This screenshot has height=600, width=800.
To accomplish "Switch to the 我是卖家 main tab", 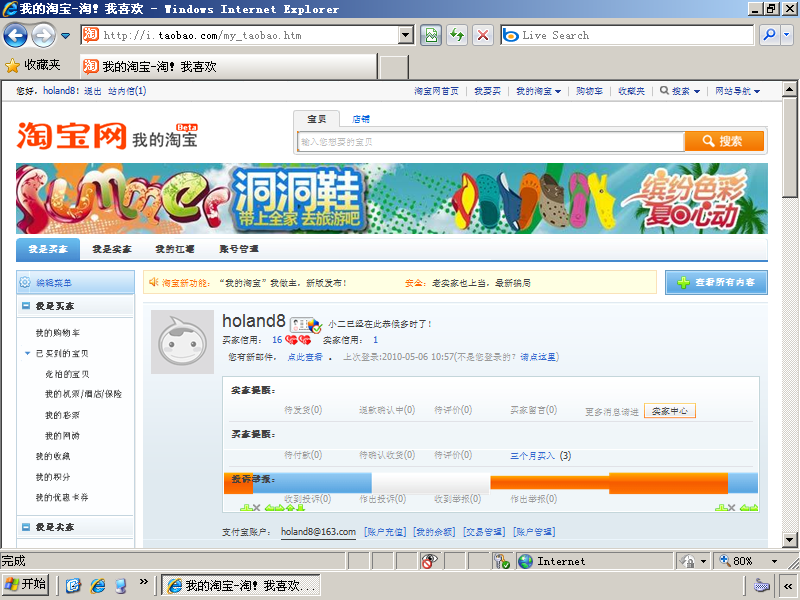I will [112, 249].
